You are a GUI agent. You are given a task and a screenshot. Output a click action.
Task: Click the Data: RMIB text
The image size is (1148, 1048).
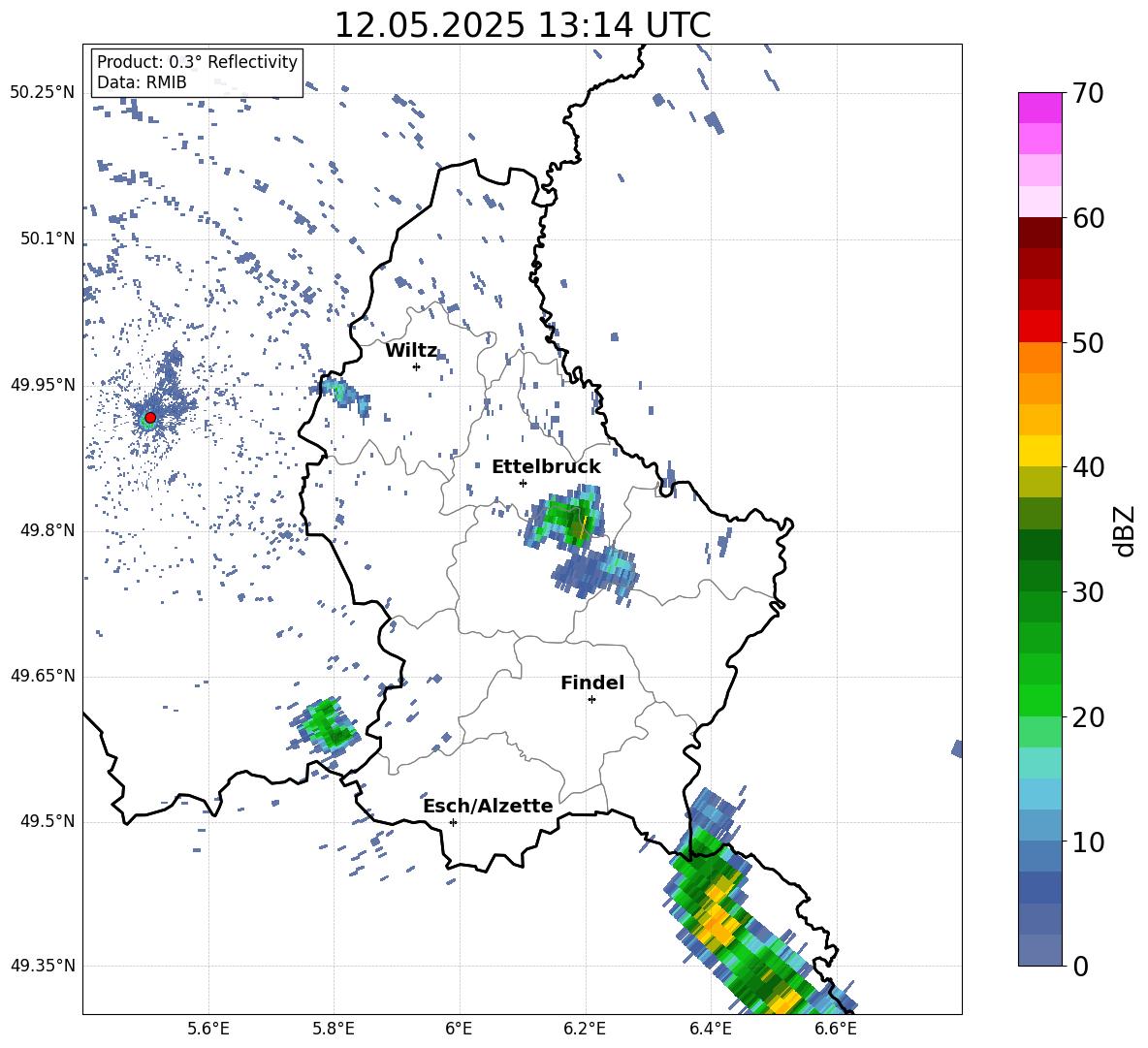pyautogui.click(x=142, y=82)
